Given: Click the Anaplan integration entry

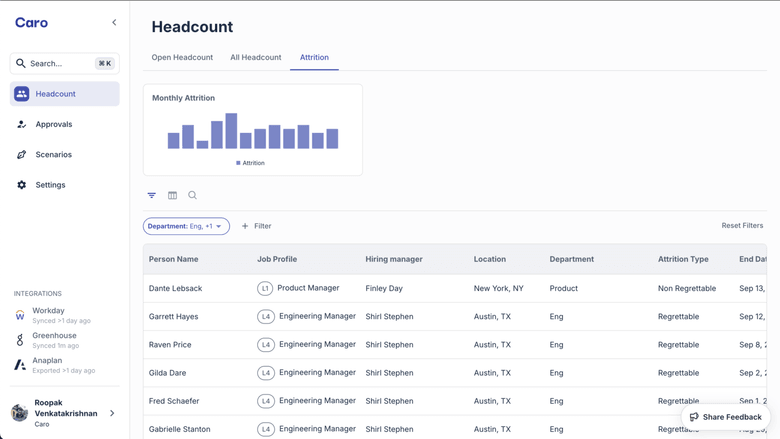Looking at the screenshot, I should point(47,365).
